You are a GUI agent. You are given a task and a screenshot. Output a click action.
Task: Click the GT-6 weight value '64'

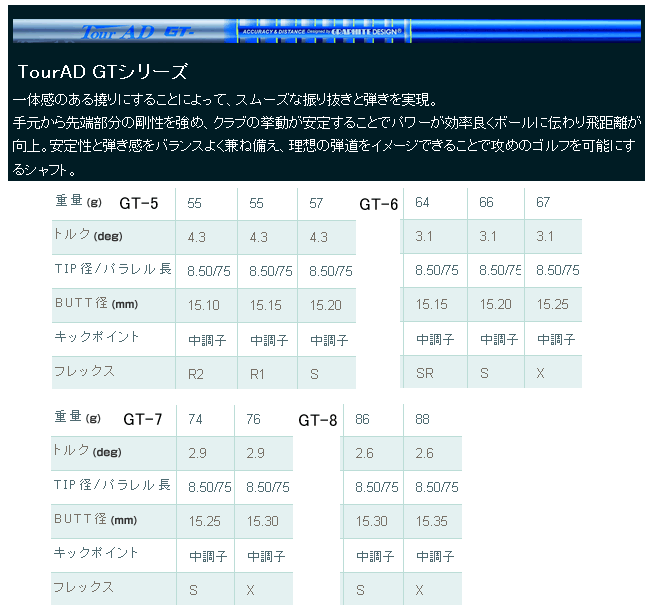[422, 202]
